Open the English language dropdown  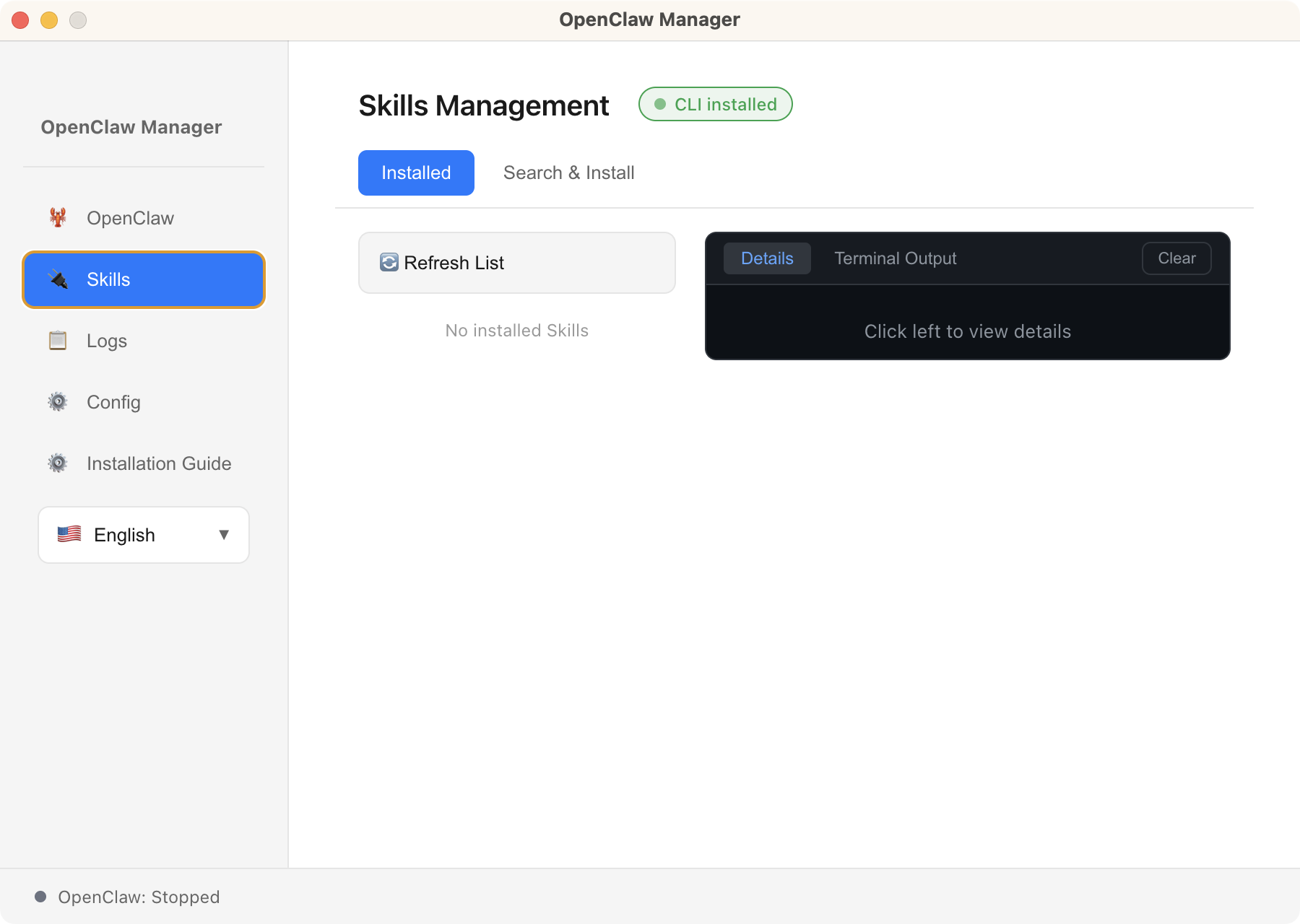pos(143,534)
